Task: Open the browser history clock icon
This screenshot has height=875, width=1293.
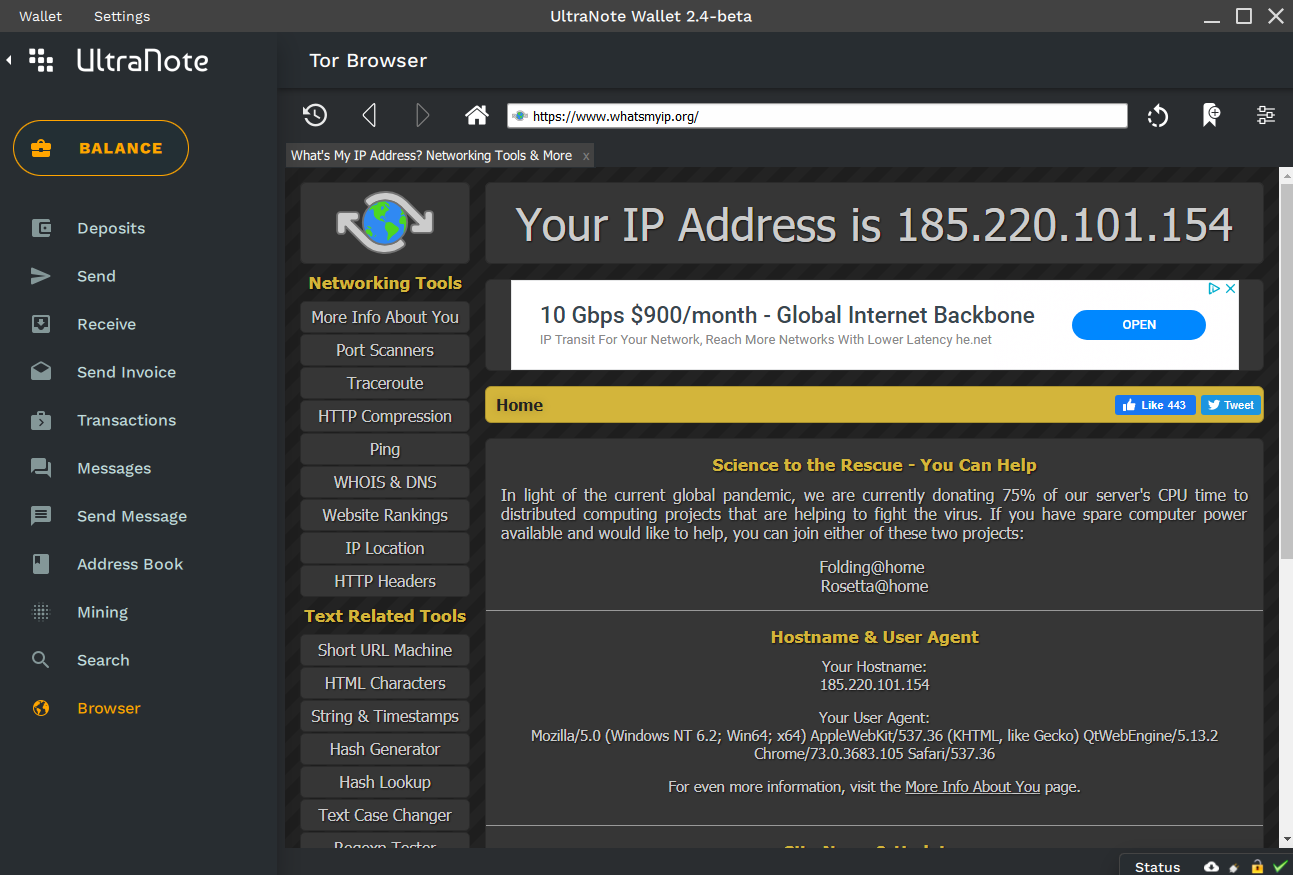Action: (315, 115)
